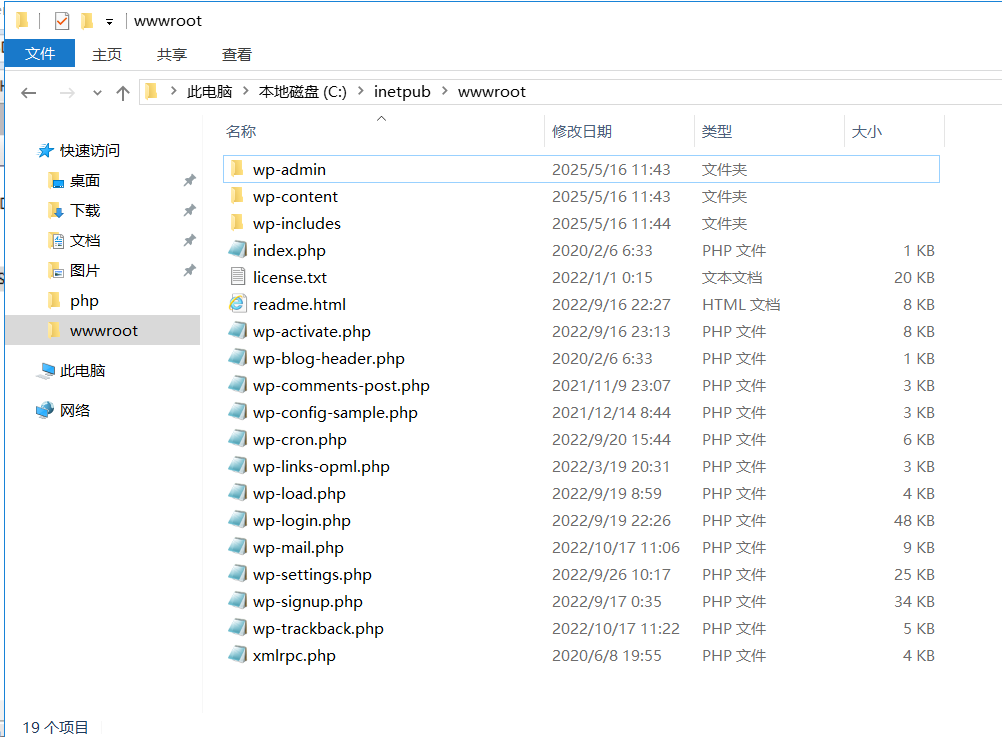Click the folder icon at address bar start
Viewport: 1002px width, 737px height.
[x=151, y=92]
